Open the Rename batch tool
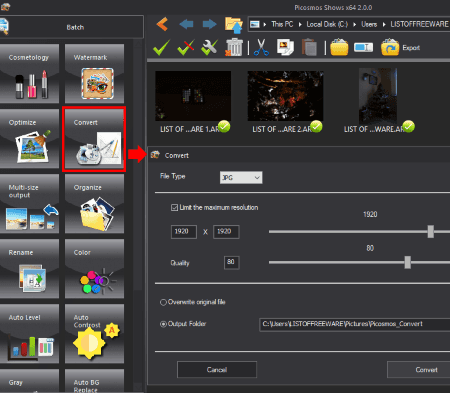The image size is (450, 393). coord(29,269)
